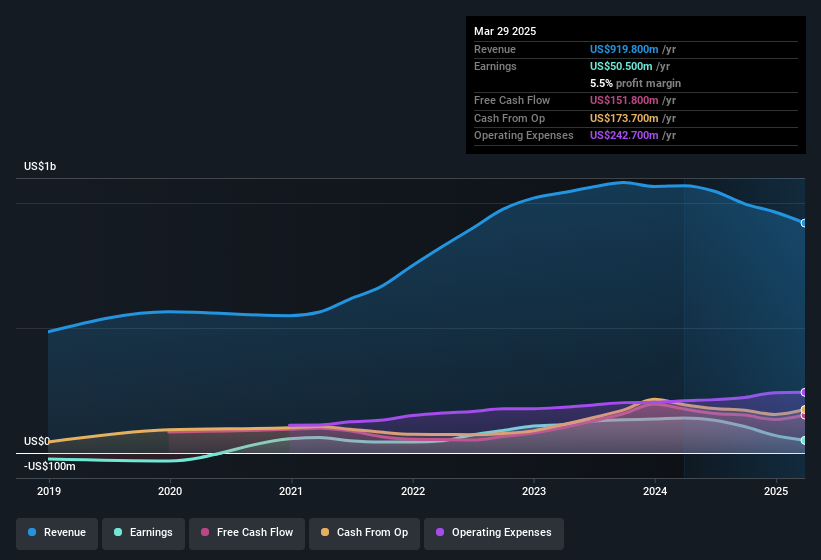821x560 pixels.
Task: Click the US$919.800m revenue value
Action: pyautogui.click(x=624, y=49)
